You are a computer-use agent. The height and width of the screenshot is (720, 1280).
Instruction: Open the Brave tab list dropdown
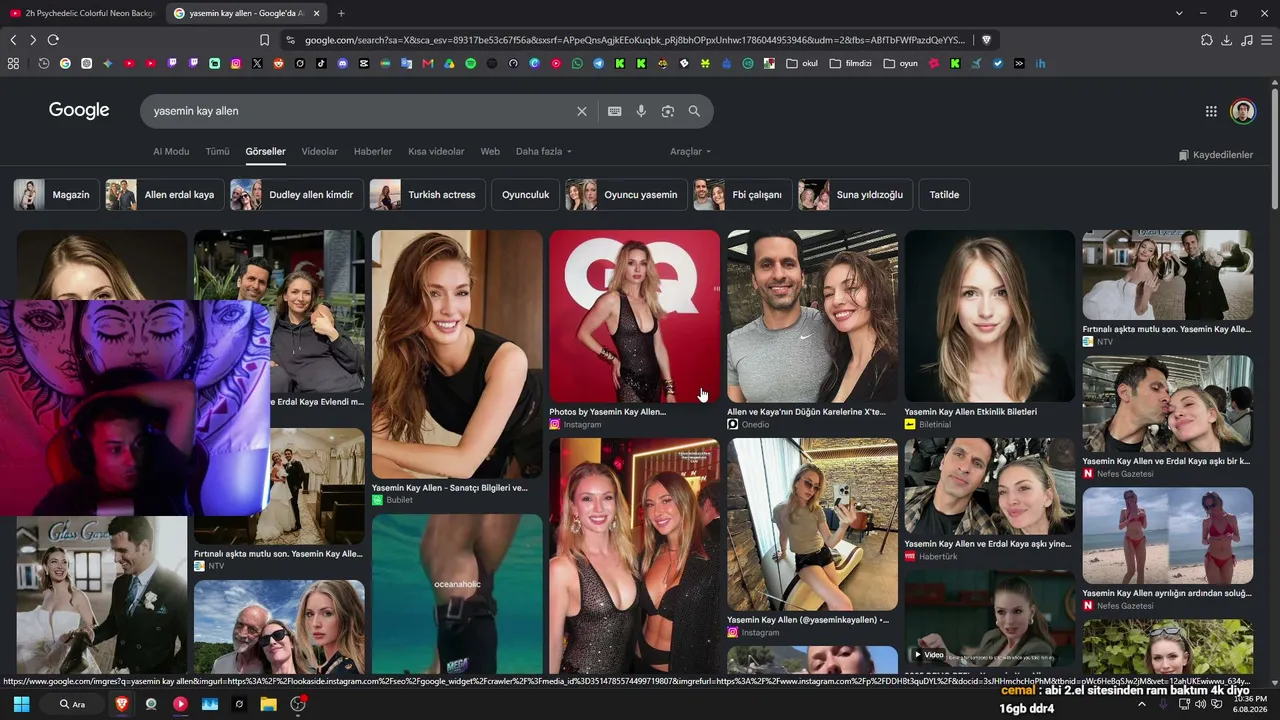1179,13
